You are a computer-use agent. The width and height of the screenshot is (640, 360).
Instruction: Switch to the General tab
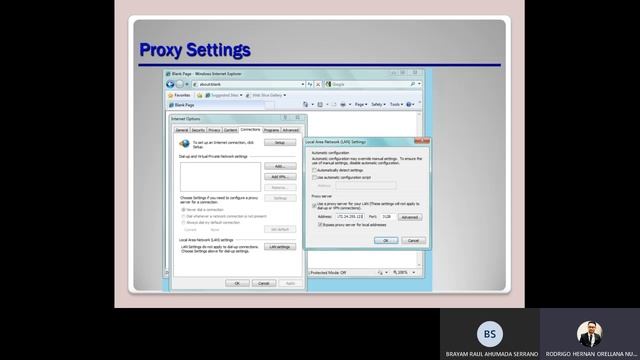pos(182,130)
